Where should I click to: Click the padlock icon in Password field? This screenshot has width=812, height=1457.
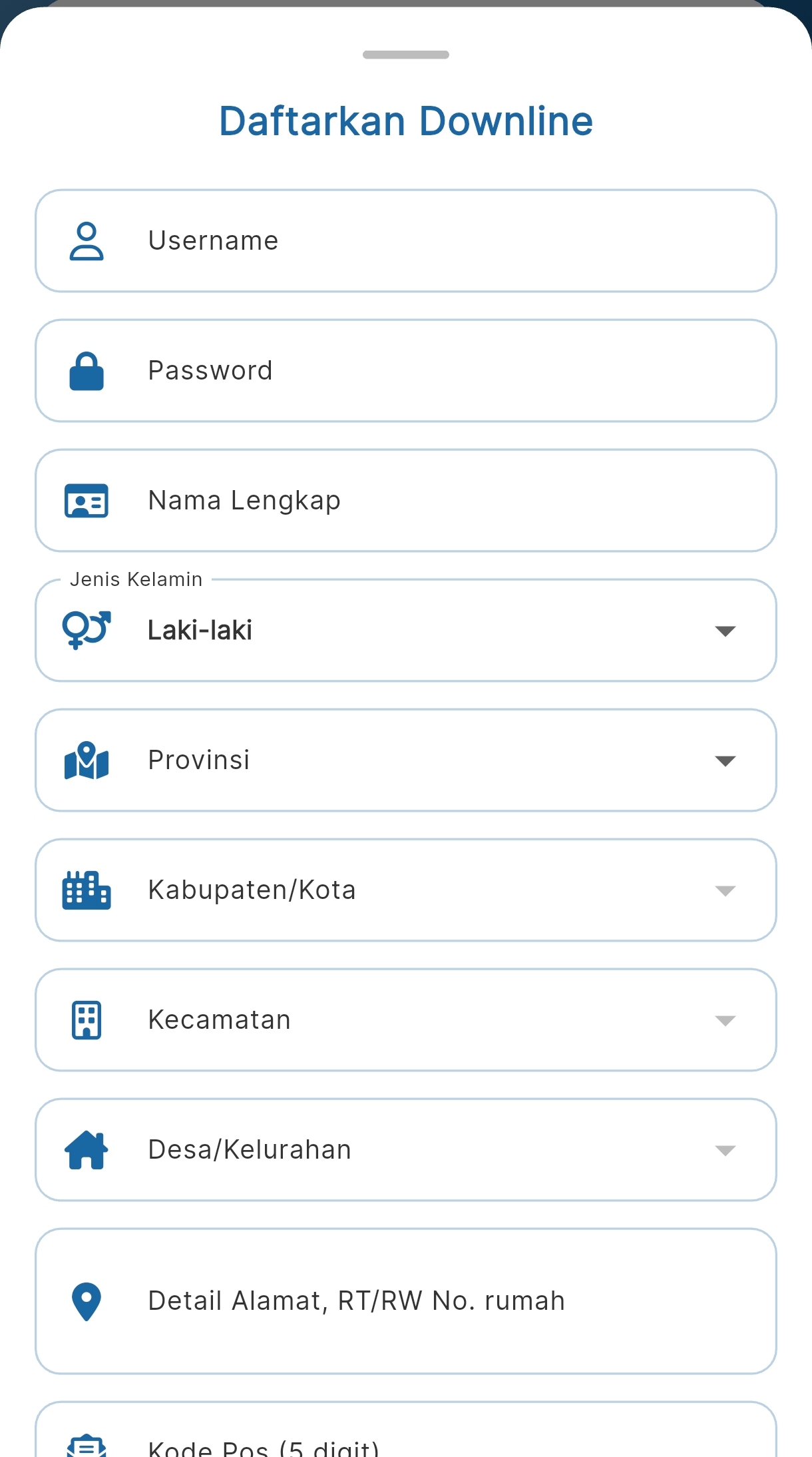tap(87, 371)
